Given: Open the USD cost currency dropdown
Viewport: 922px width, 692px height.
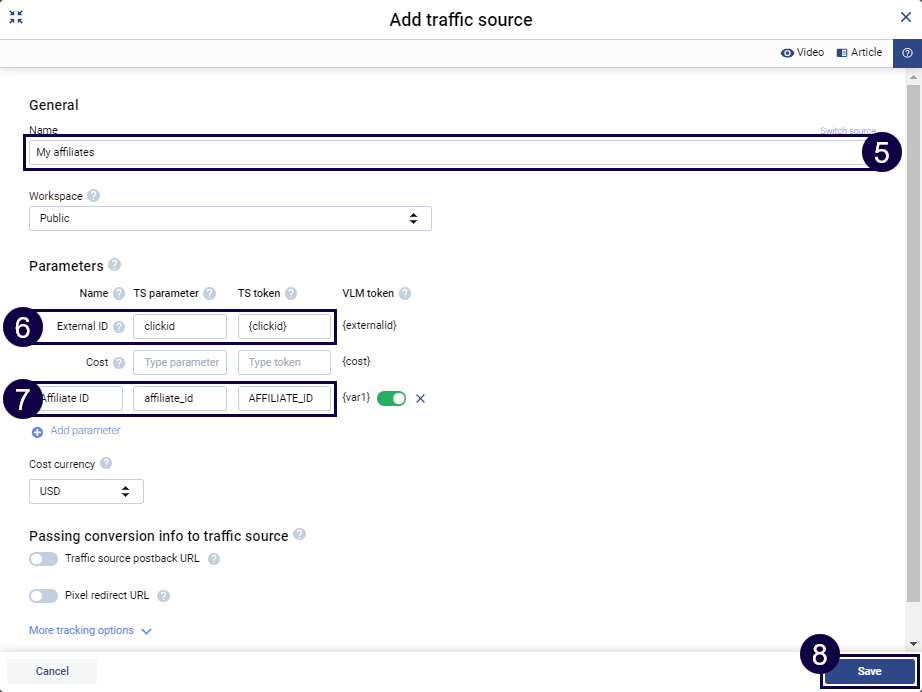Looking at the screenshot, I should tap(86, 491).
